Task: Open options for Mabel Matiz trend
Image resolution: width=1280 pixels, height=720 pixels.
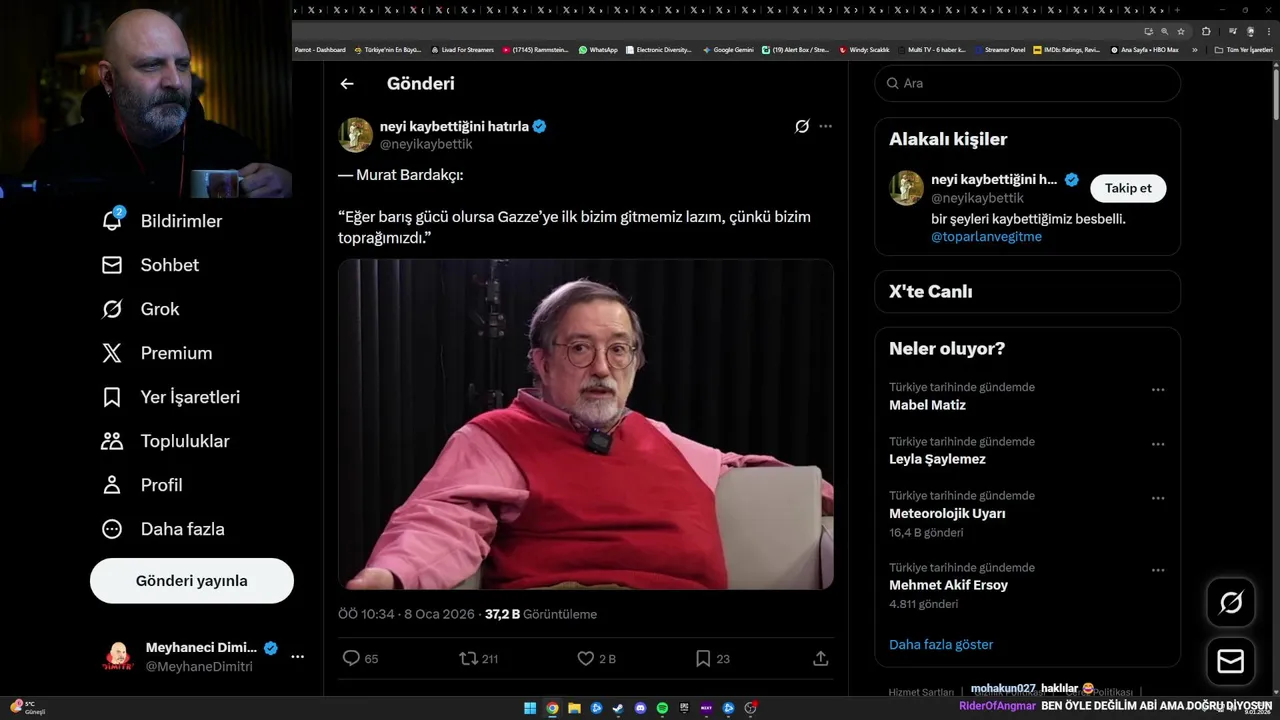Action: (1158, 390)
